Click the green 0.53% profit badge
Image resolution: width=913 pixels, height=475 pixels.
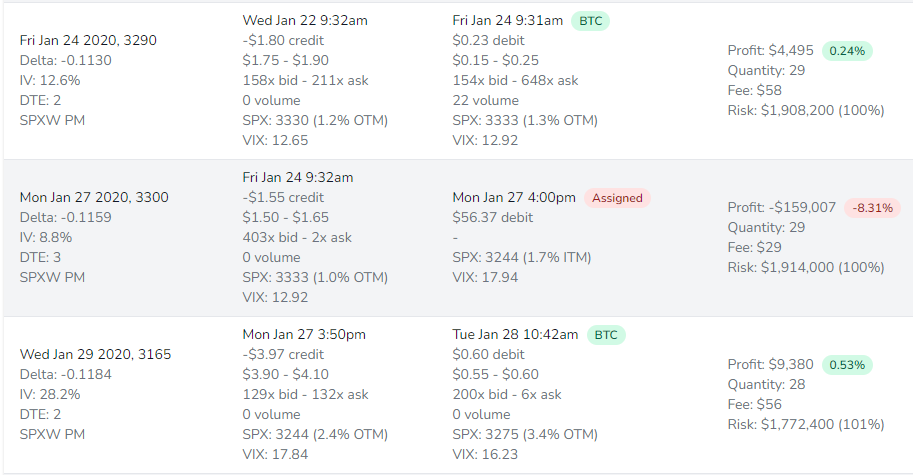pyautogui.click(x=847, y=364)
